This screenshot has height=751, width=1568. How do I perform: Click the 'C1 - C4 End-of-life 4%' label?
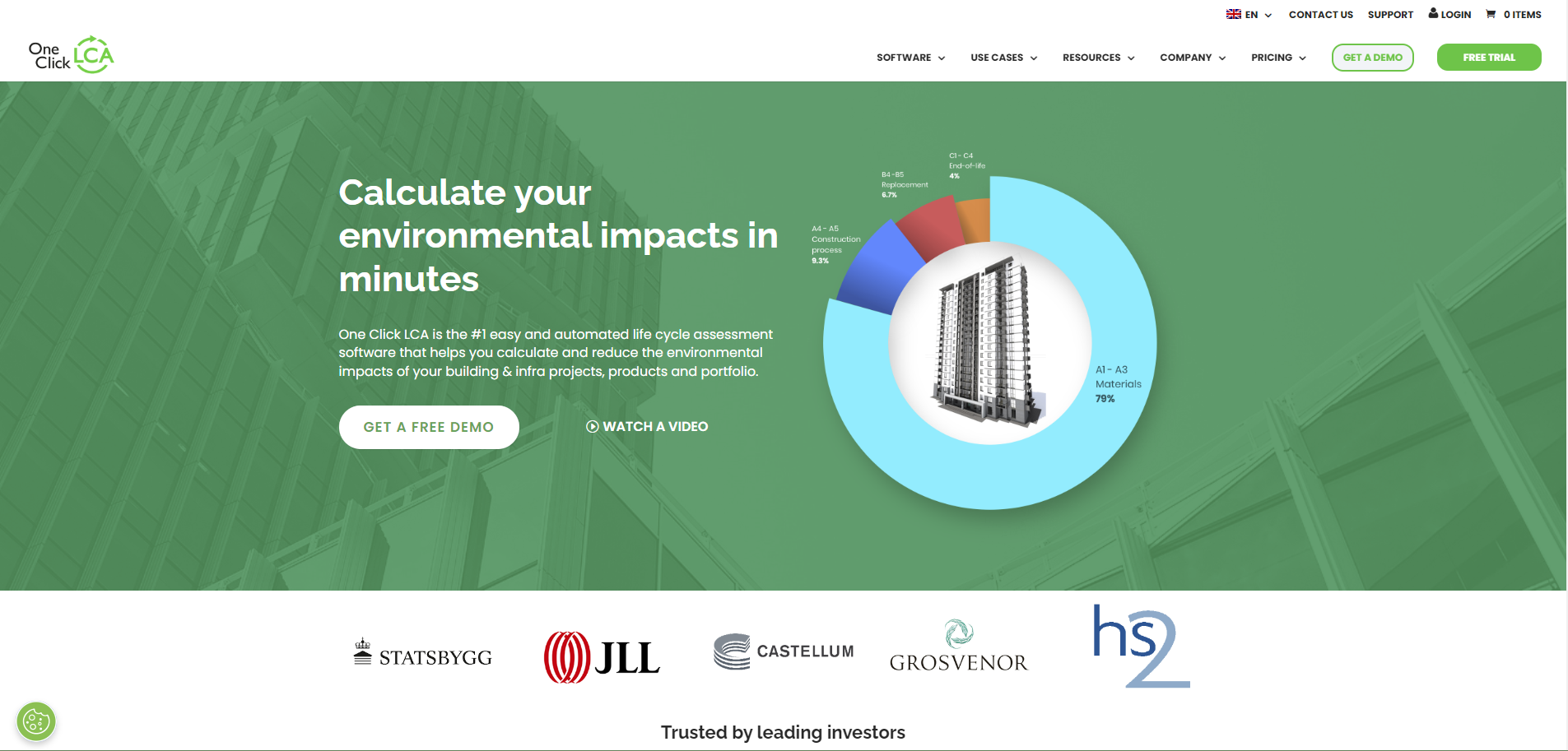click(x=966, y=165)
